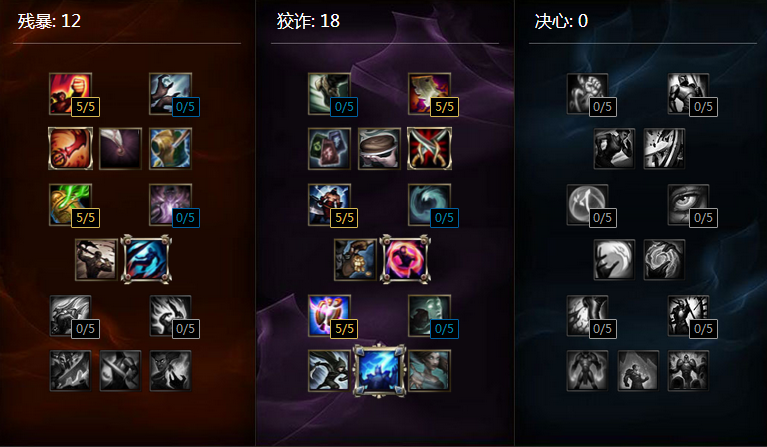Click the grey eye mastery in 决心
Viewport: 767px width, 447px height.
[x=688, y=205]
